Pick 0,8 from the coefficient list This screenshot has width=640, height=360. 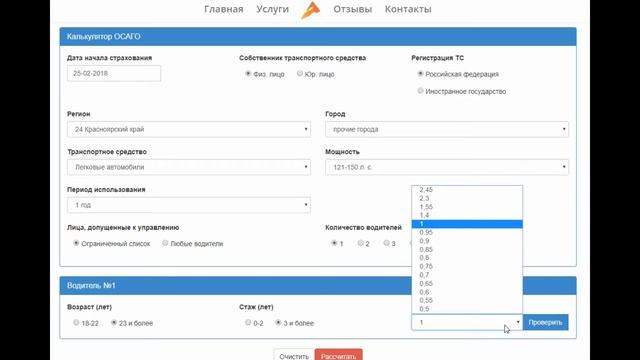pyautogui.click(x=467, y=258)
